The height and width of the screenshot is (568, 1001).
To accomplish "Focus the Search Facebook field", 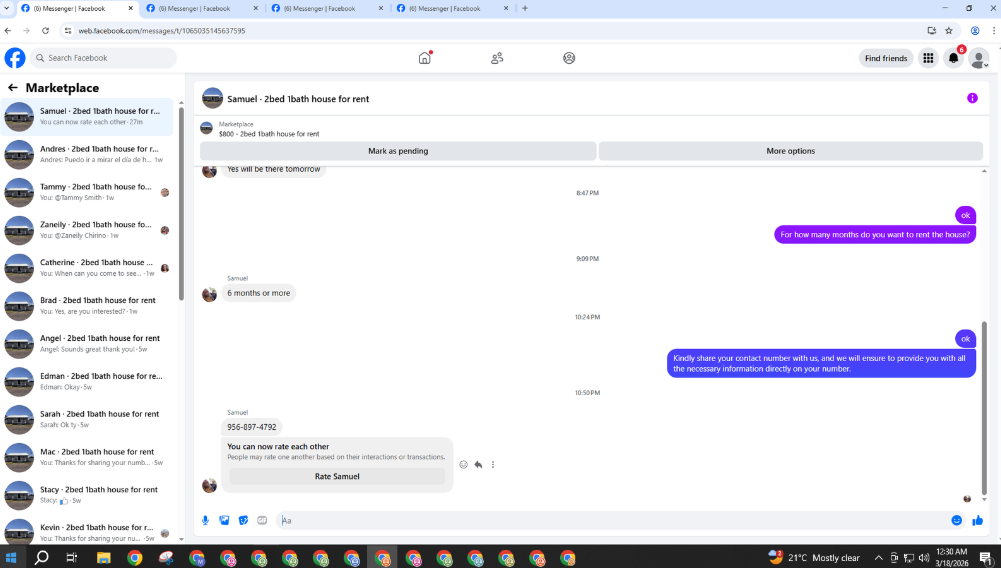I will click(103, 58).
